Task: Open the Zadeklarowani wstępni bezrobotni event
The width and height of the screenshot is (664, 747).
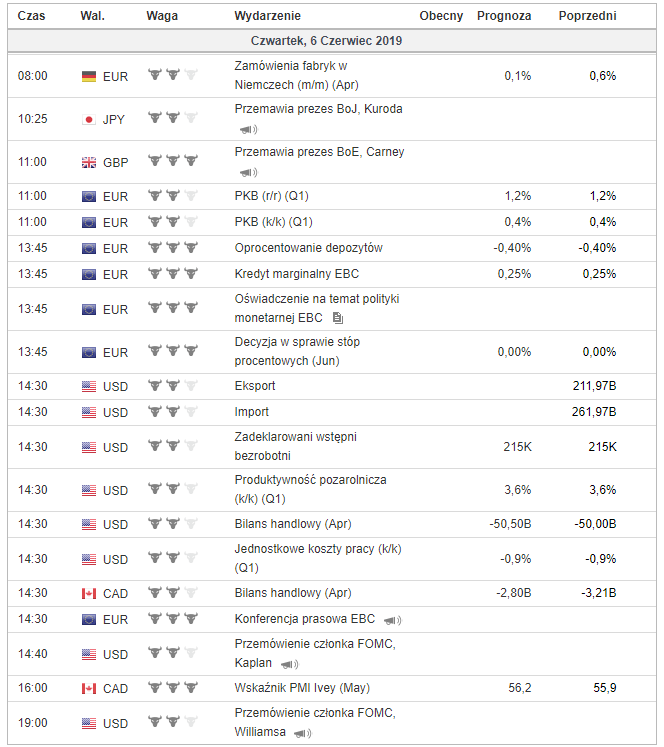Action: 295,446
